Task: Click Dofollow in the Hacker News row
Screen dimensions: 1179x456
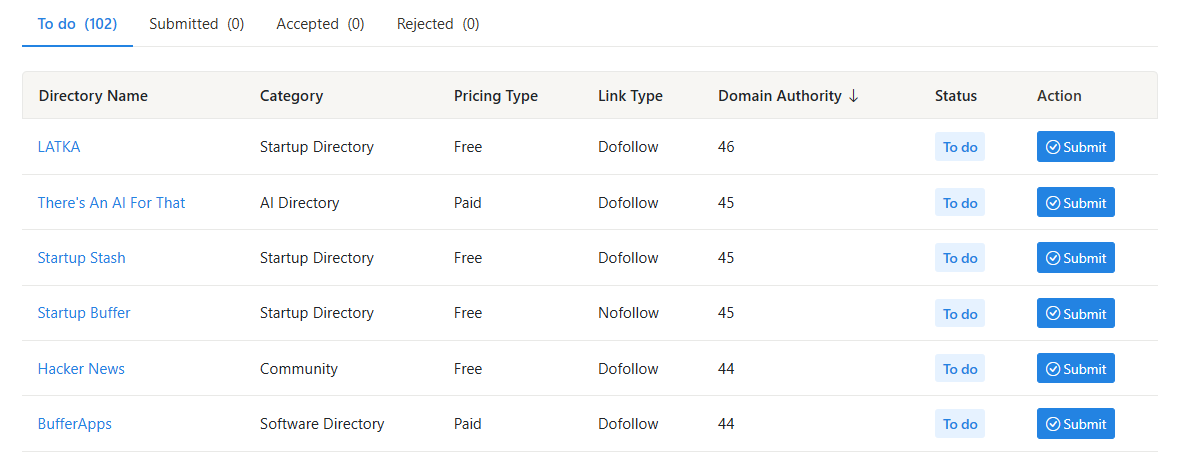Action: click(x=629, y=369)
